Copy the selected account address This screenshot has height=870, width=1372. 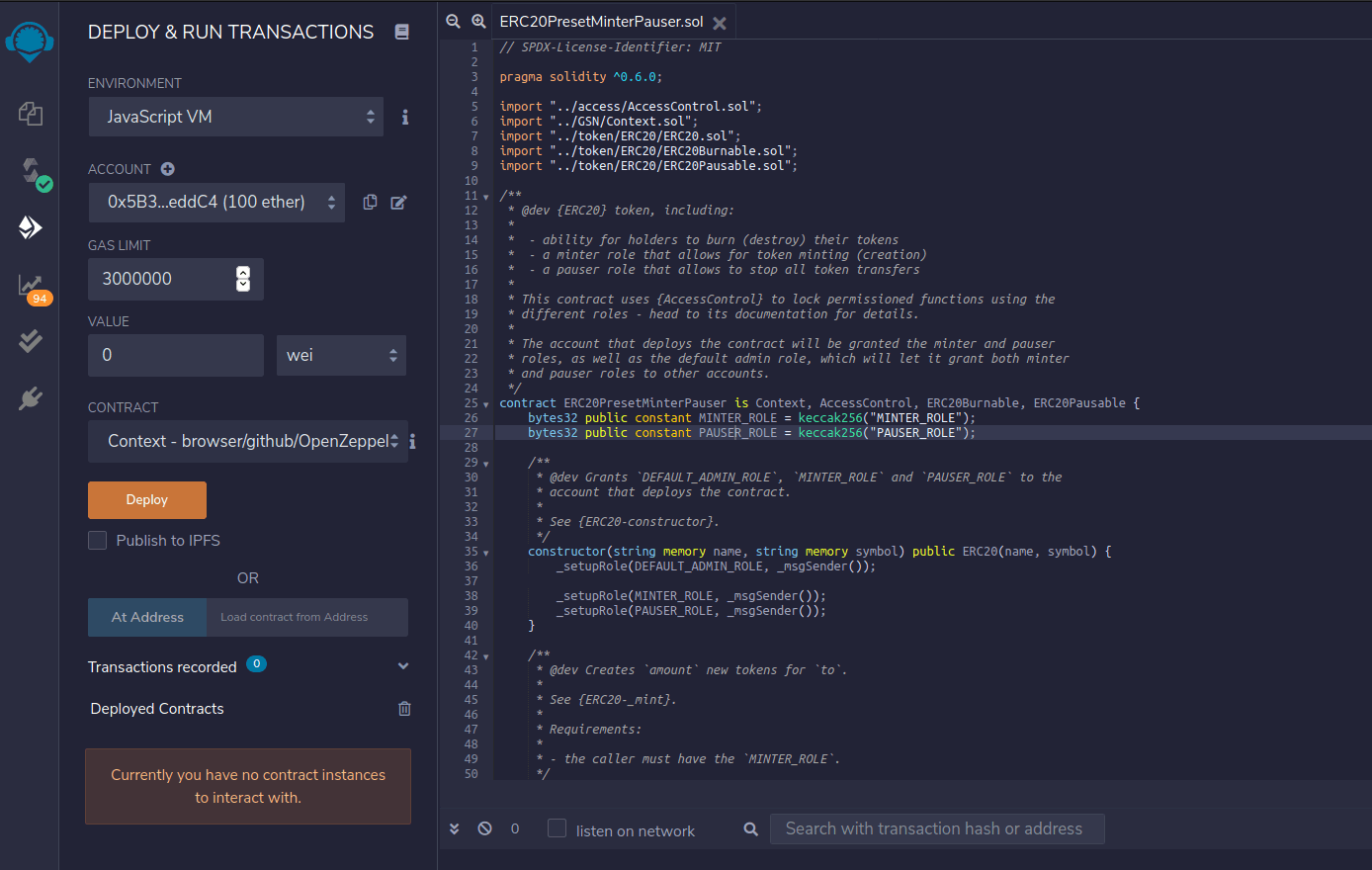pos(370,202)
